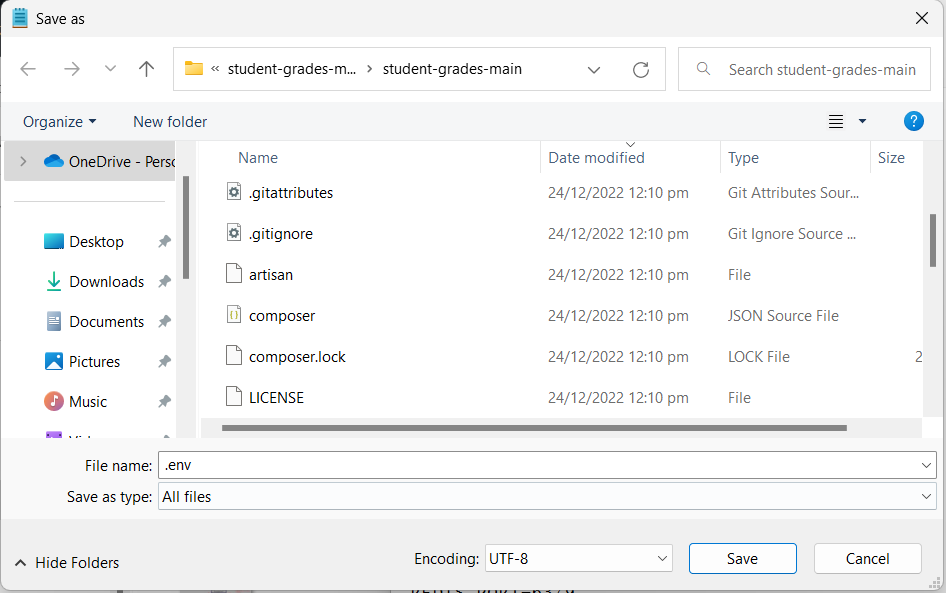The image size is (946, 593).
Task: Click the sidebar vertical scrollbar
Action: (186, 227)
